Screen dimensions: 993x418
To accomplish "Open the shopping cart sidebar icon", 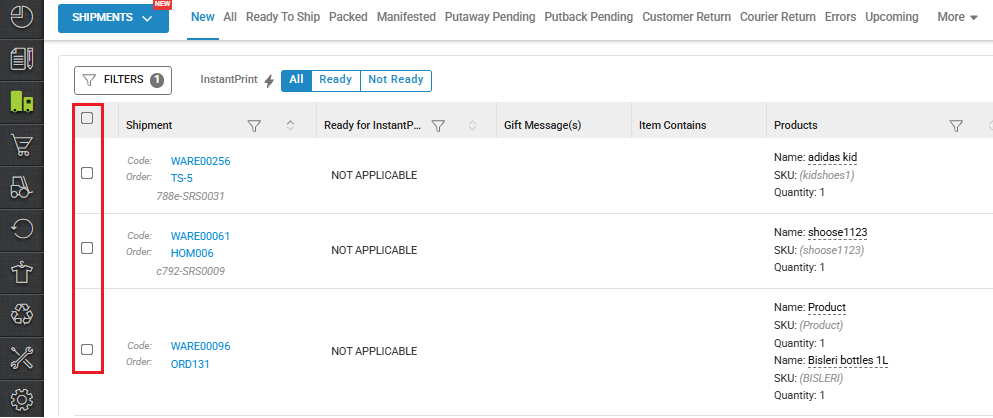I will (22, 145).
